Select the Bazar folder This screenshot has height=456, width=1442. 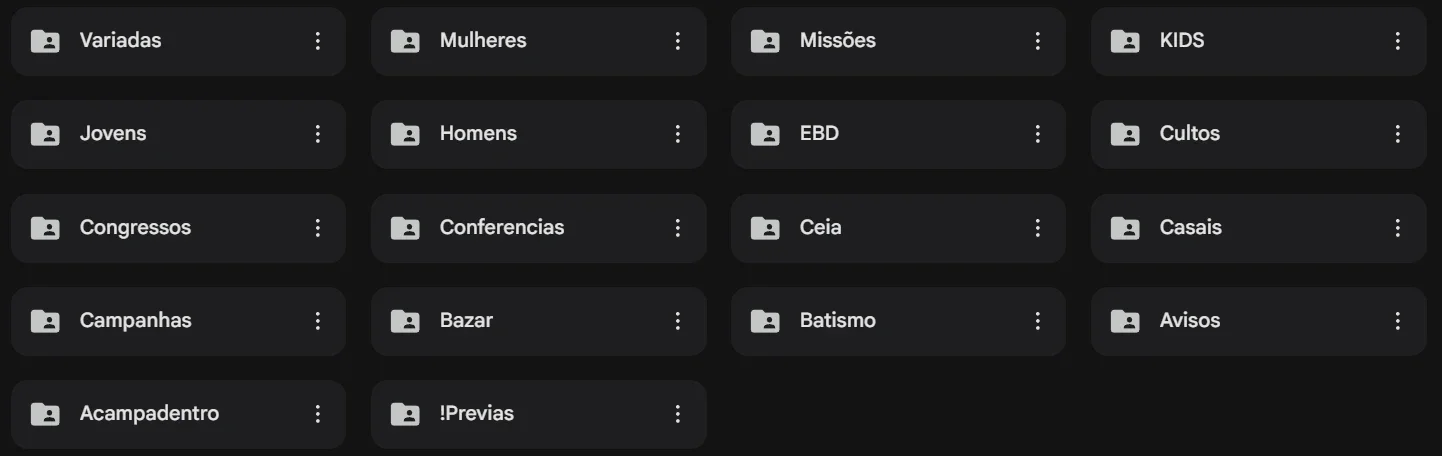point(538,321)
